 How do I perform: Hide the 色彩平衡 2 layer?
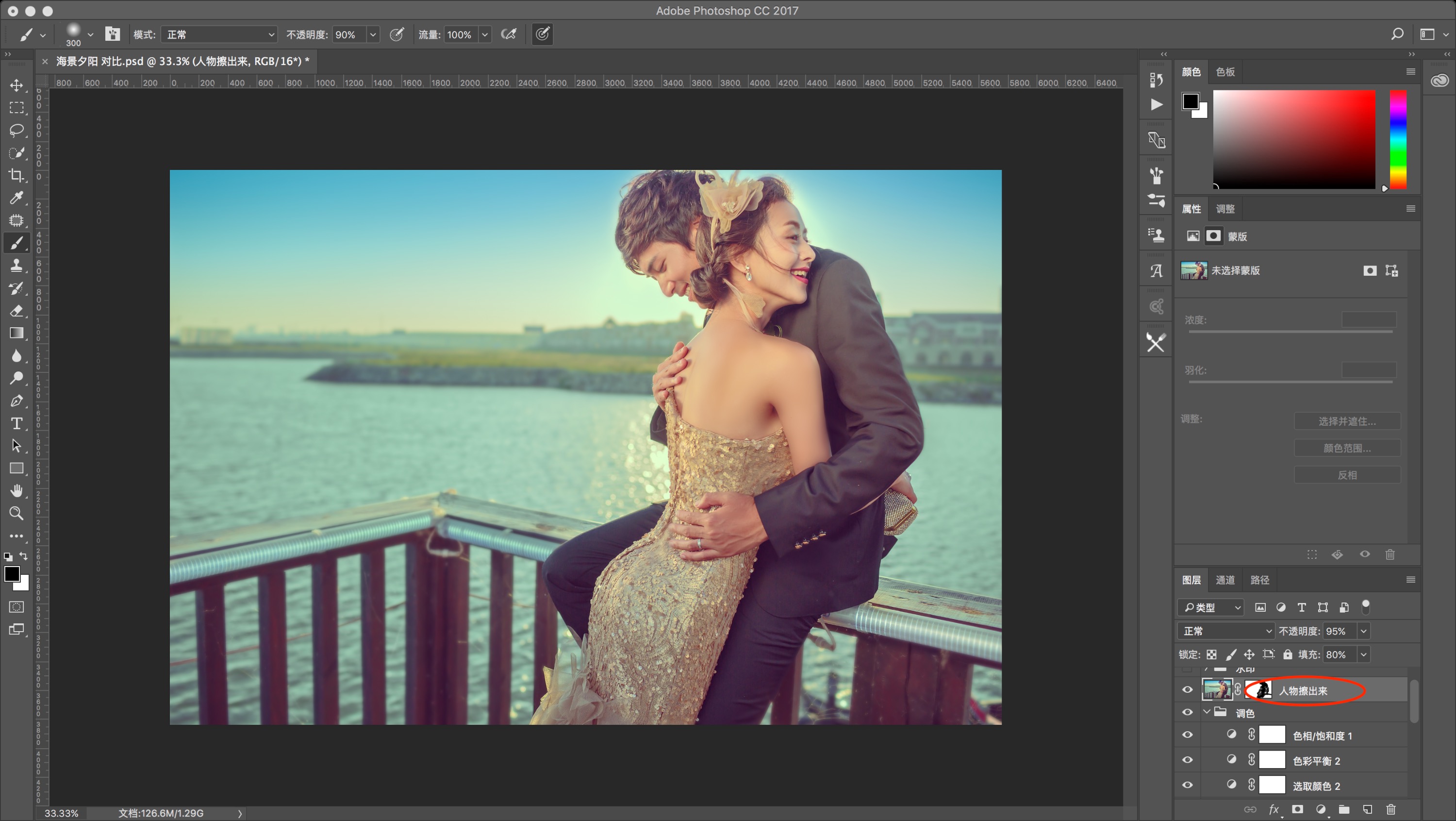1188,760
